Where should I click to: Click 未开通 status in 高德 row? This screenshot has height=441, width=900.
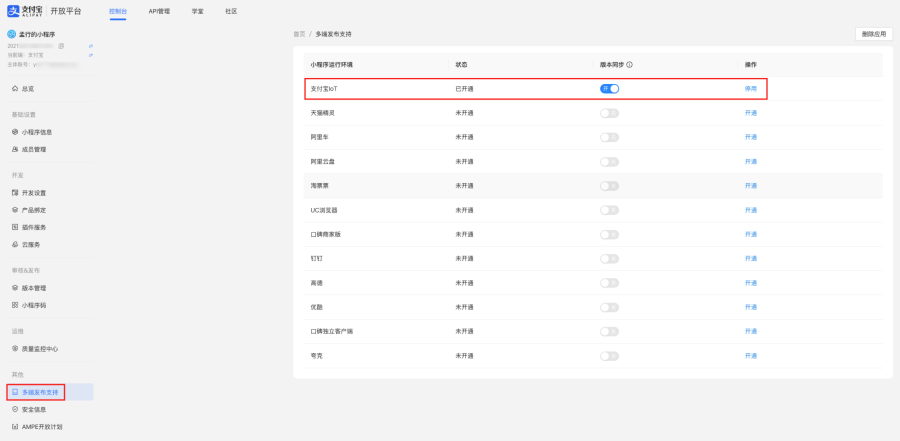pyautogui.click(x=464, y=283)
